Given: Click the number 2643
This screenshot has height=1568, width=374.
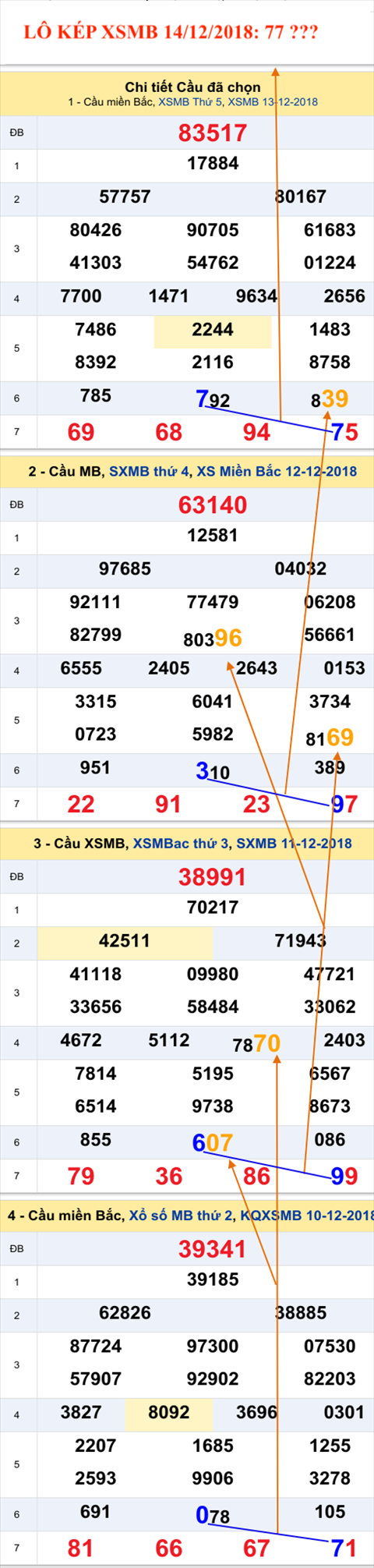Looking at the screenshot, I should 256,668.
